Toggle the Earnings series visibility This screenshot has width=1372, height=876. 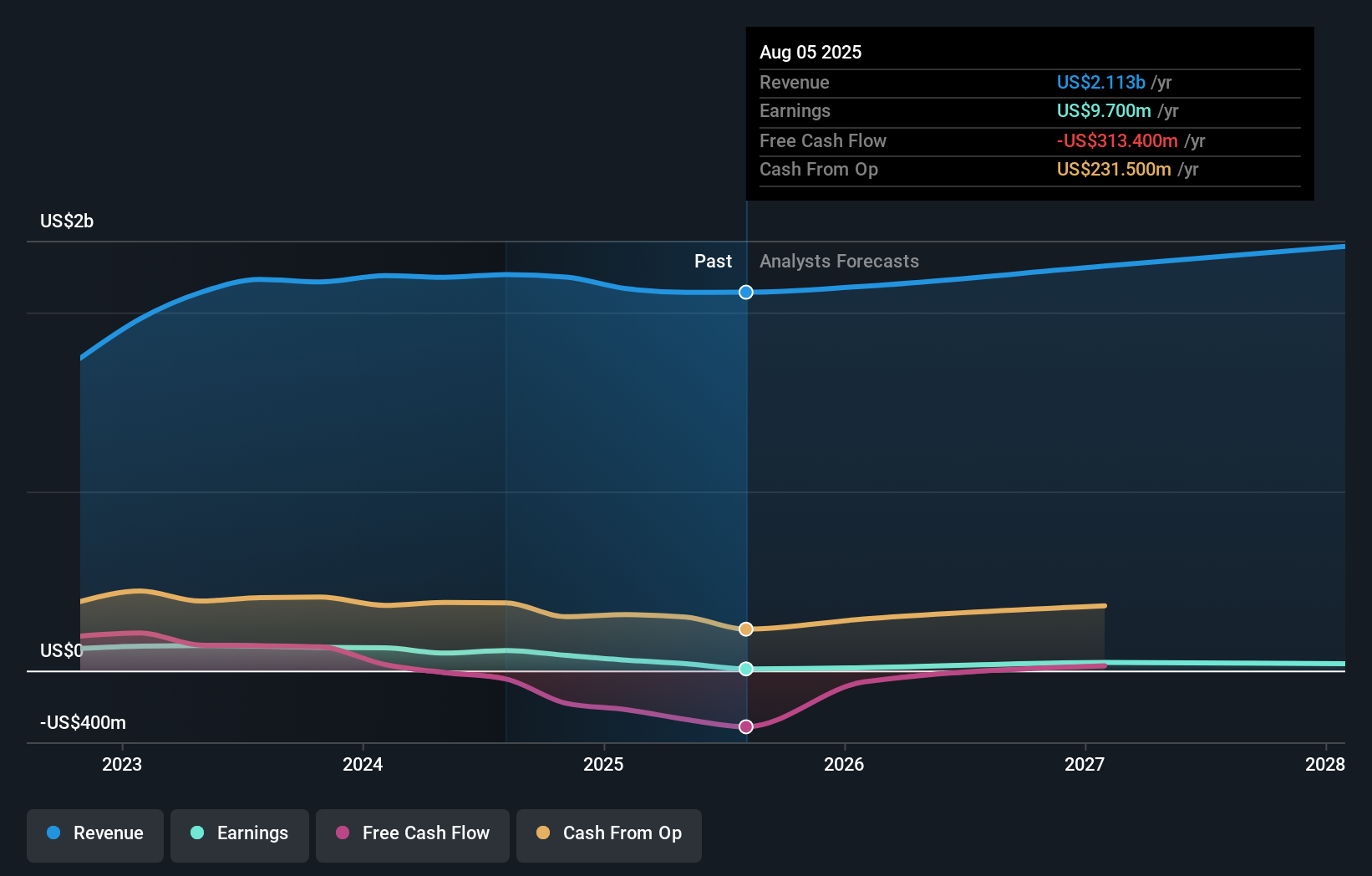pyautogui.click(x=239, y=834)
